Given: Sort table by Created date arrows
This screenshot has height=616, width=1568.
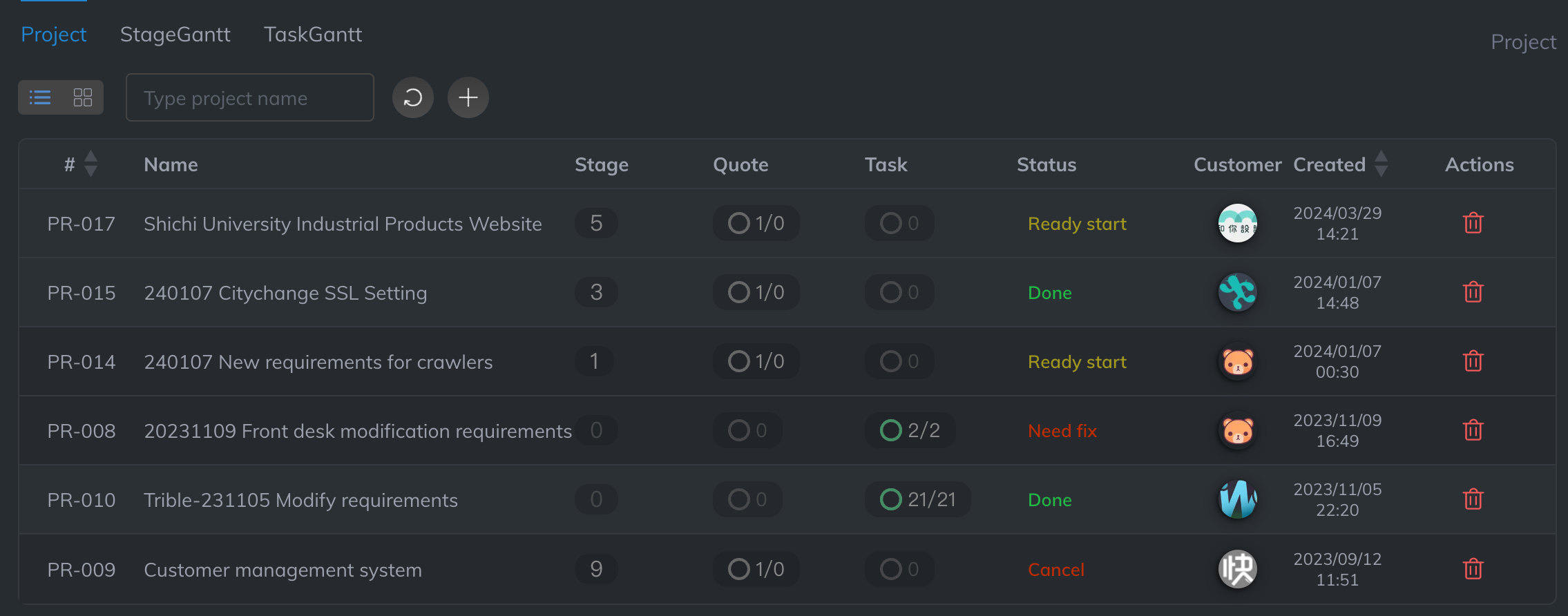Looking at the screenshot, I should (x=1381, y=164).
